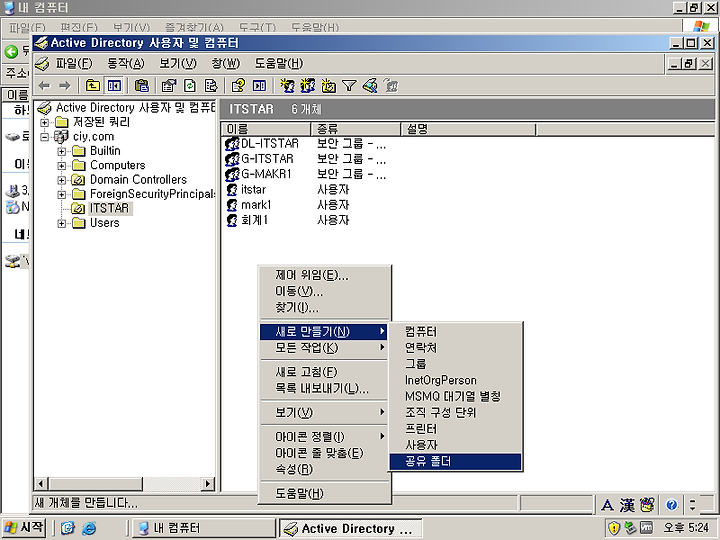Click security shield tray icon
This screenshot has height=540, width=720.
coord(614,528)
